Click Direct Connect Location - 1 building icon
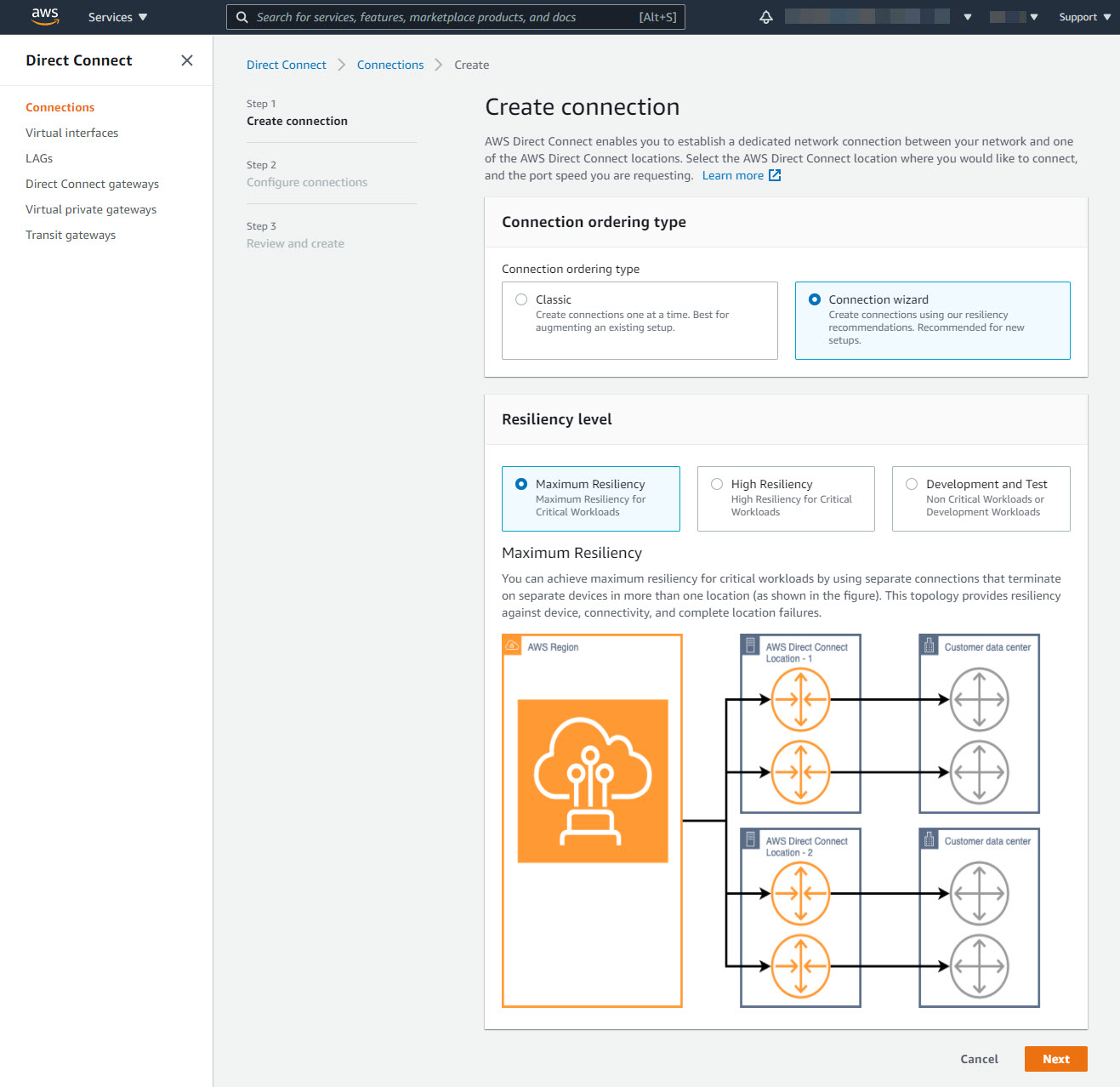Image resolution: width=1120 pixels, height=1087 pixels. [x=751, y=646]
